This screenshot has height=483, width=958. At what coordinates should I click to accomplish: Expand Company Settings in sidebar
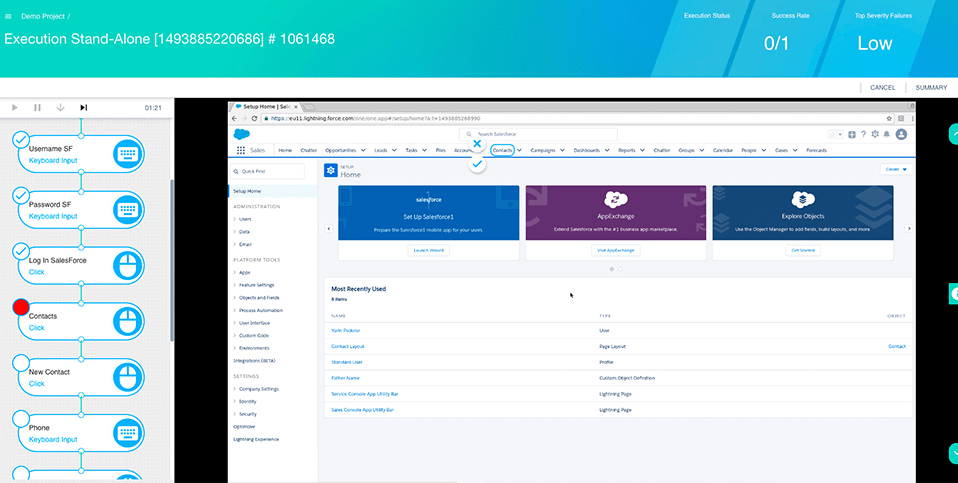[235, 389]
